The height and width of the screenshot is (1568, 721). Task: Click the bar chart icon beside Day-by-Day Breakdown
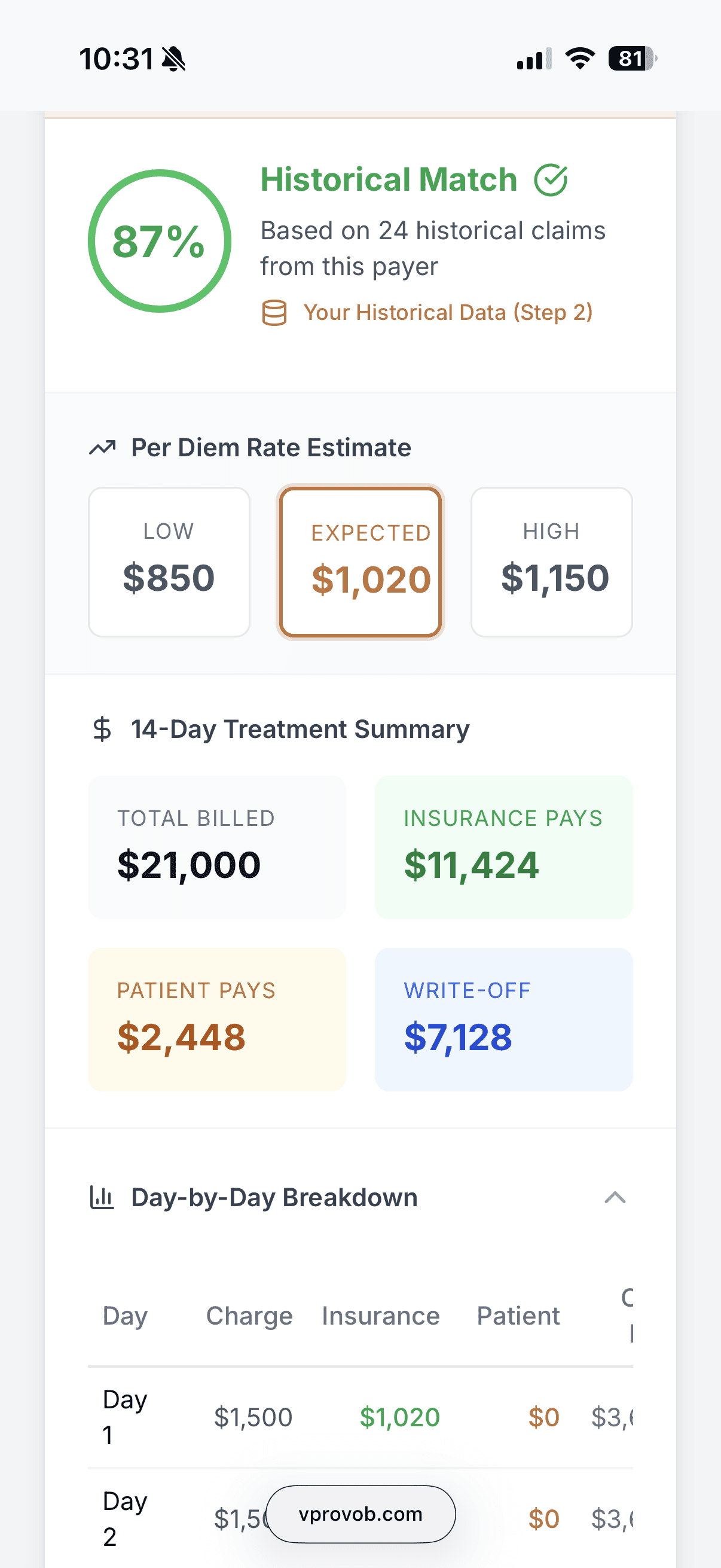click(x=102, y=1197)
